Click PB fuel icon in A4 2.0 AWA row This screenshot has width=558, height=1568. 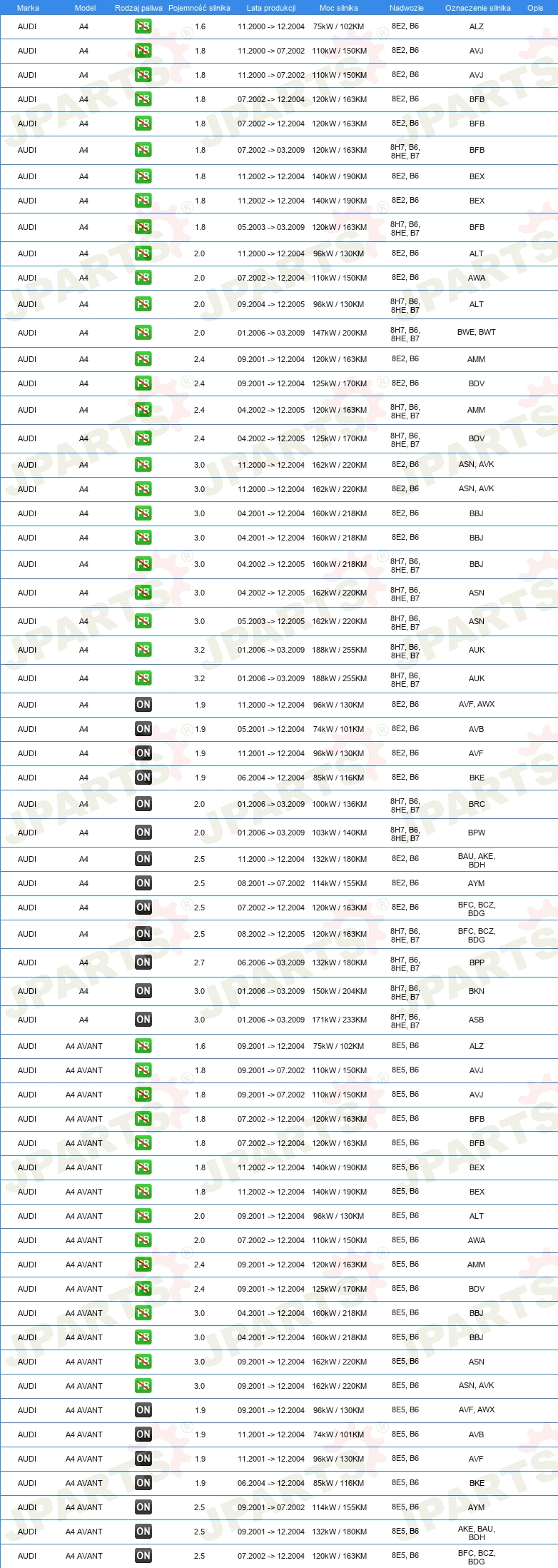(143, 278)
